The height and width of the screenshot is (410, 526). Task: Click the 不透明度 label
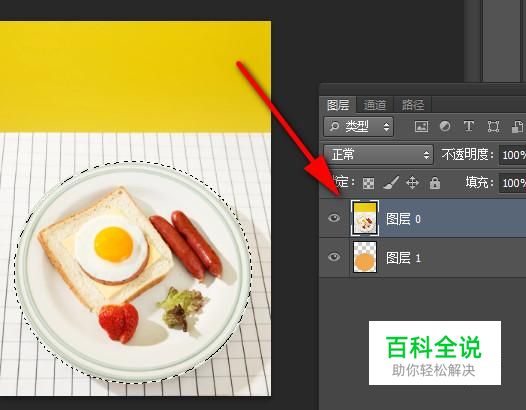[468, 155]
